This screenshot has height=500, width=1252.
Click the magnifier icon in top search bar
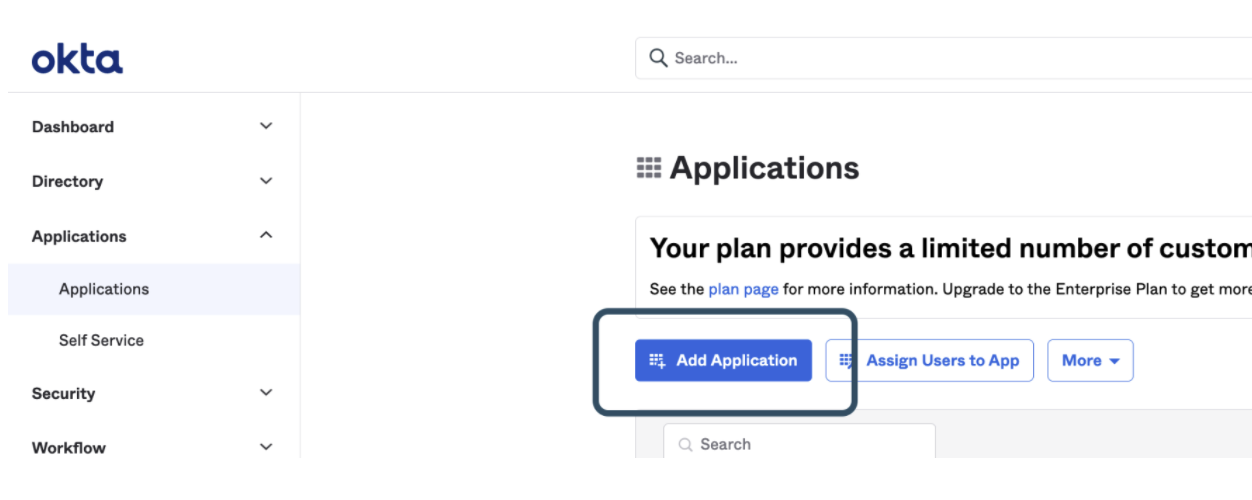[x=658, y=58]
